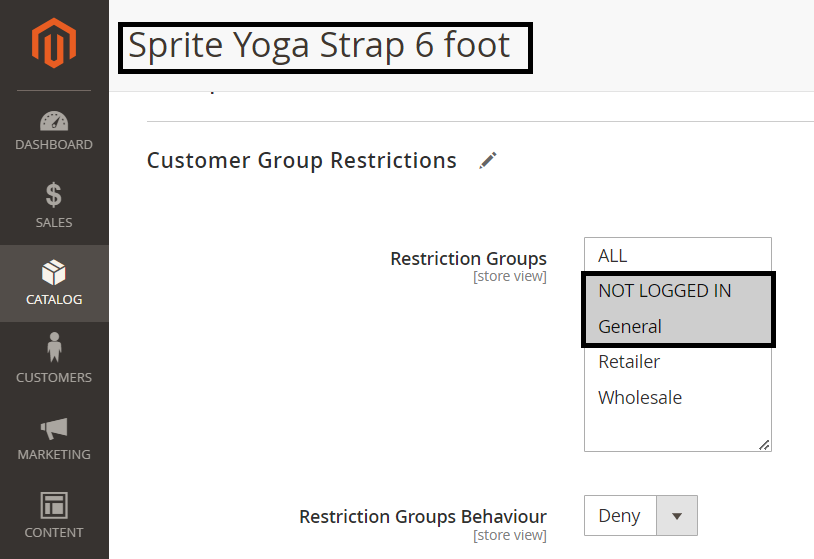Open Restriction Groups Behaviour dropdown arrow
Viewport: 814px width, 559px height.
(677, 516)
